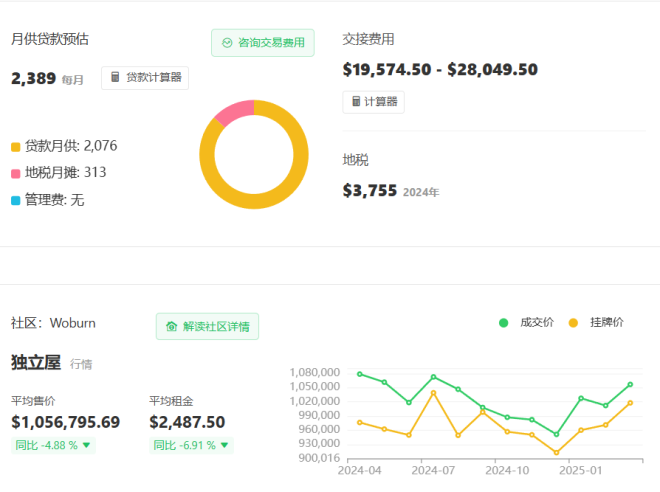Viewport: 660px width, 492px height.
Task: Click the 同比 -4.88 % price badge
Action: tap(53, 445)
